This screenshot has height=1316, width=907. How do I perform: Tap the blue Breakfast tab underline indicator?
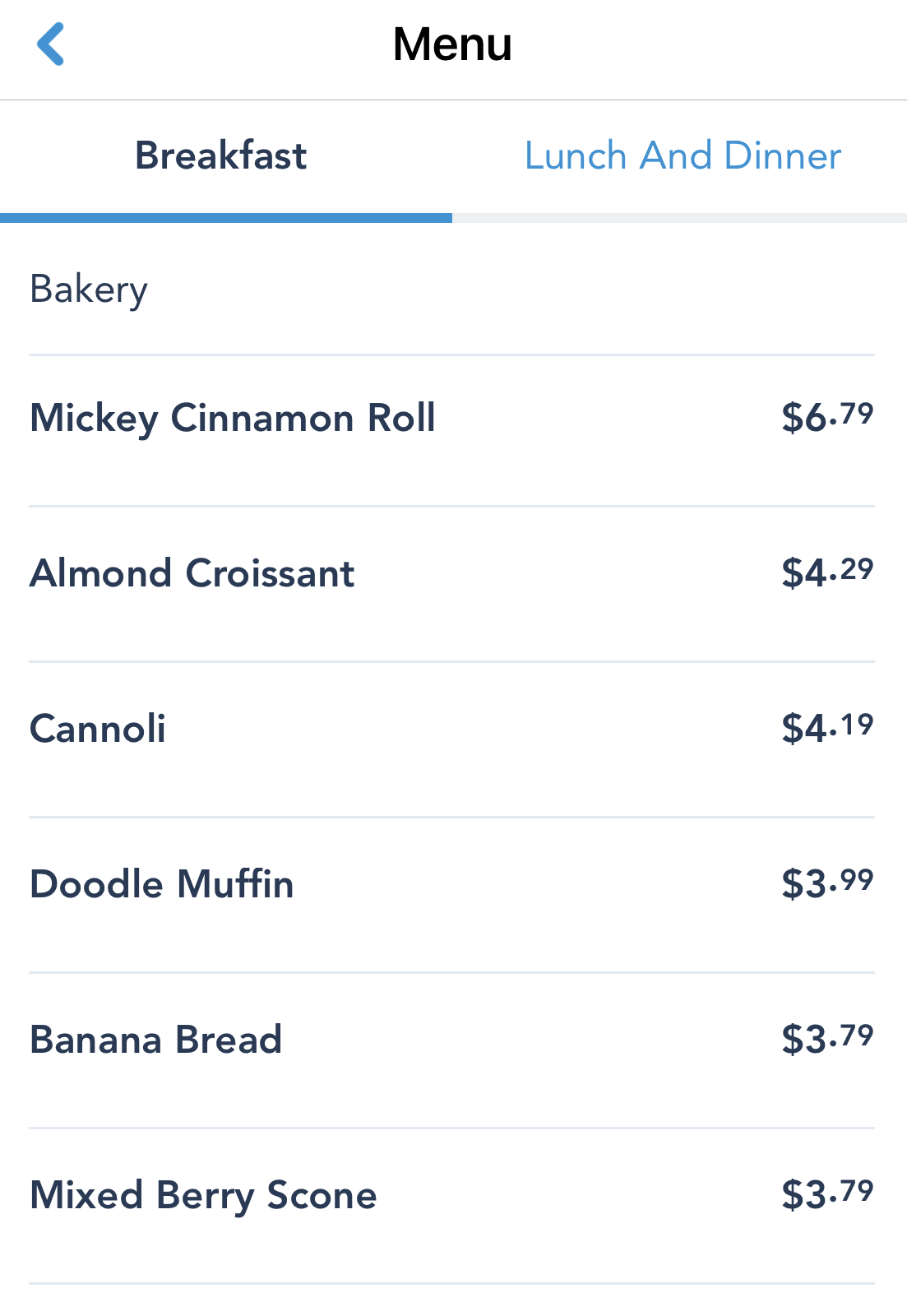click(x=226, y=218)
